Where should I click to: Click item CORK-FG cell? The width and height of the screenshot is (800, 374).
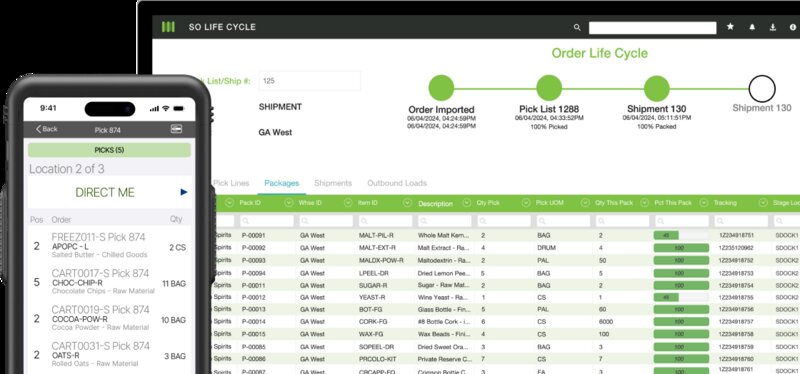pos(373,322)
